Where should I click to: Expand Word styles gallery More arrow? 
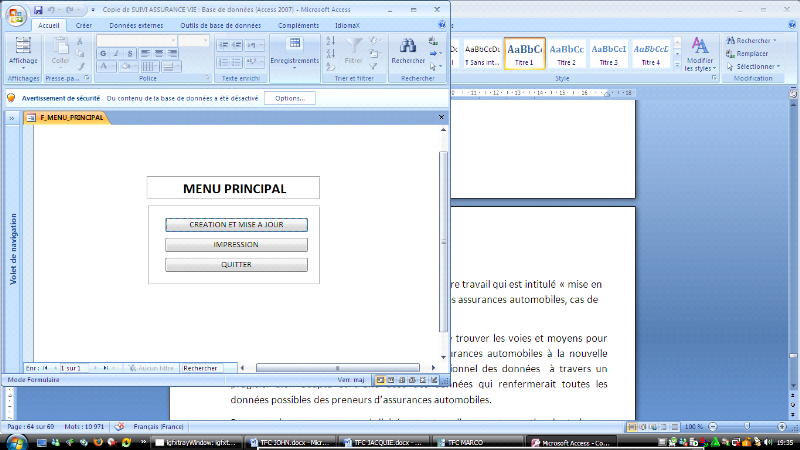point(677,65)
